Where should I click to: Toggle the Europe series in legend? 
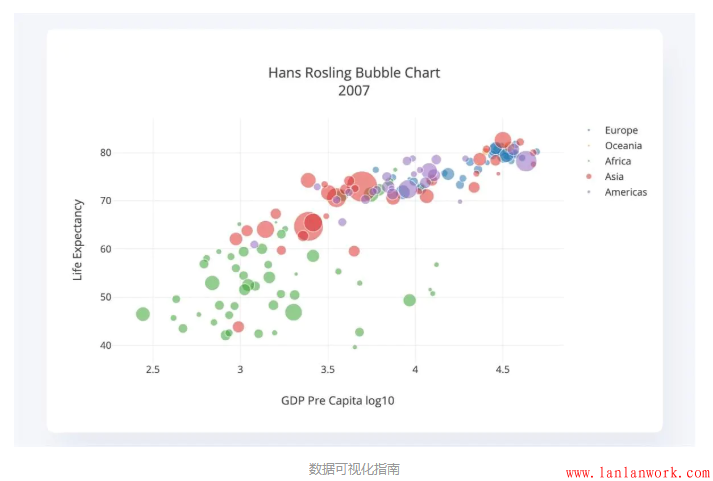pyautogui.click(x=620, y=130)
